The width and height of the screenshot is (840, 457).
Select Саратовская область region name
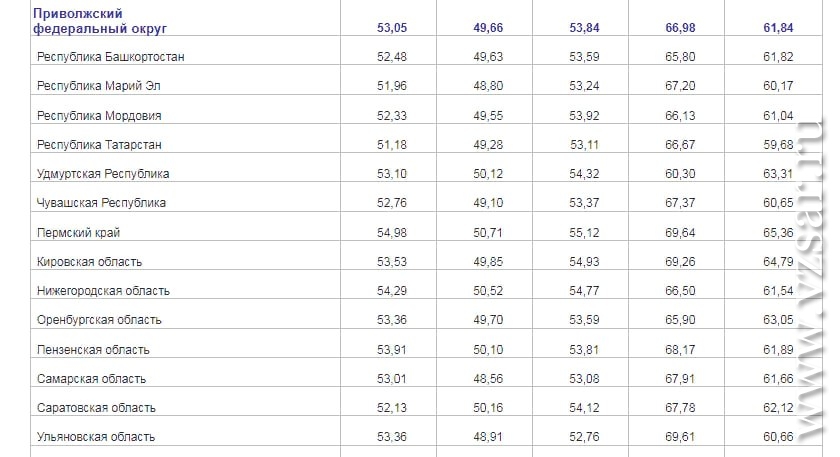[x=96, y=408]
